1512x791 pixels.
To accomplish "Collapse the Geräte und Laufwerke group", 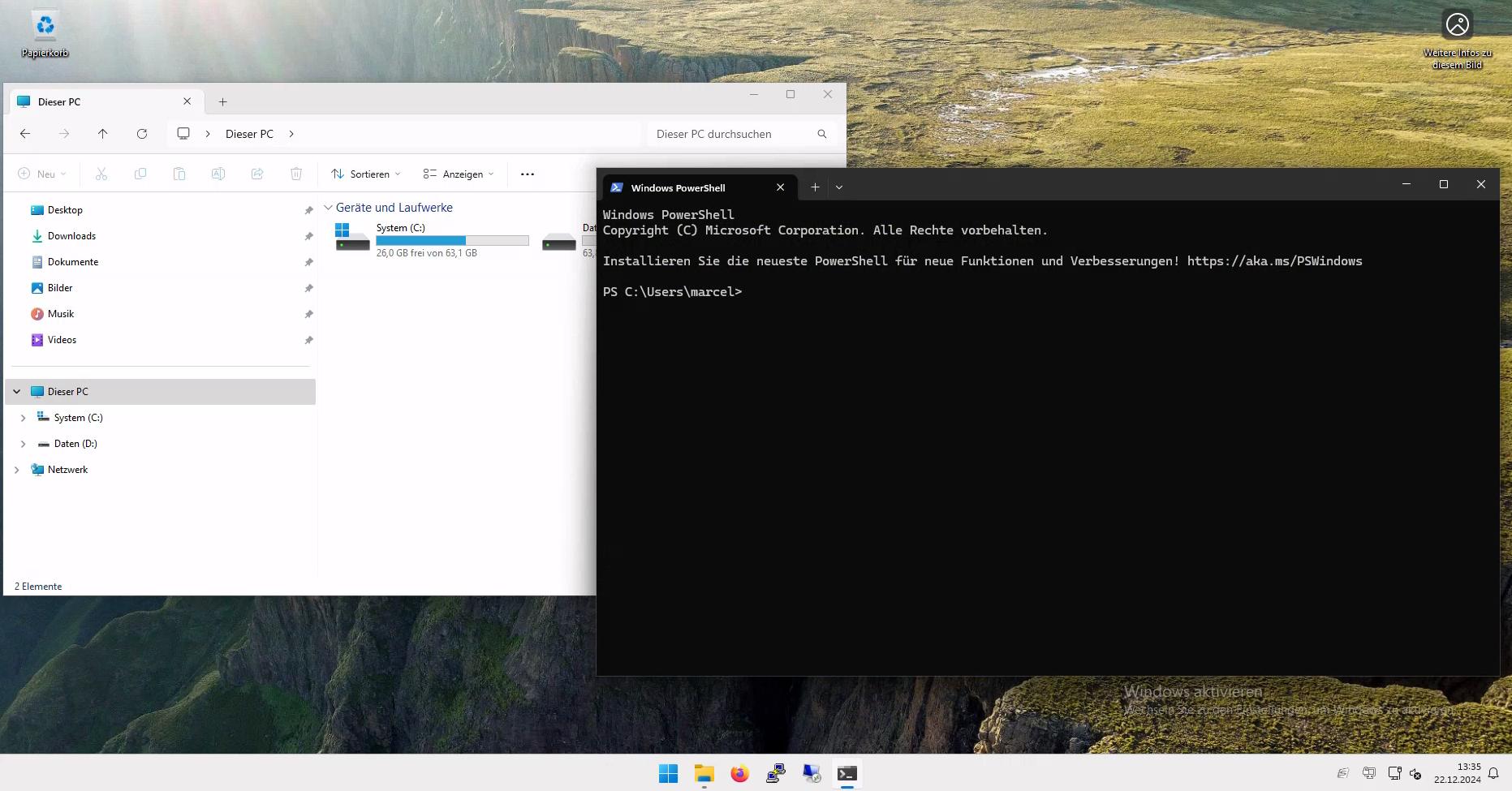I will (x=328, y=208).
